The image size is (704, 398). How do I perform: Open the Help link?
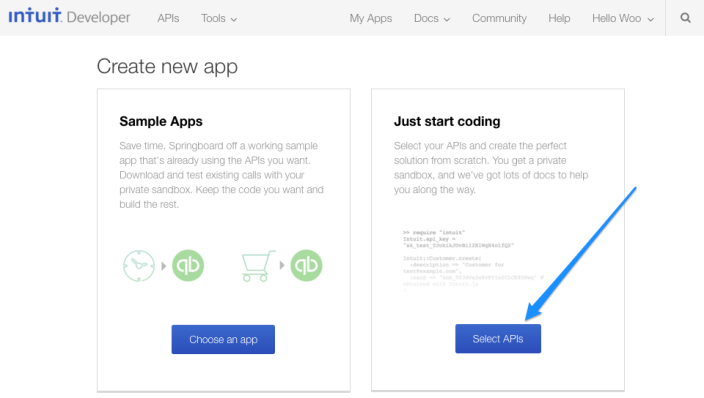tap(559, 18)
